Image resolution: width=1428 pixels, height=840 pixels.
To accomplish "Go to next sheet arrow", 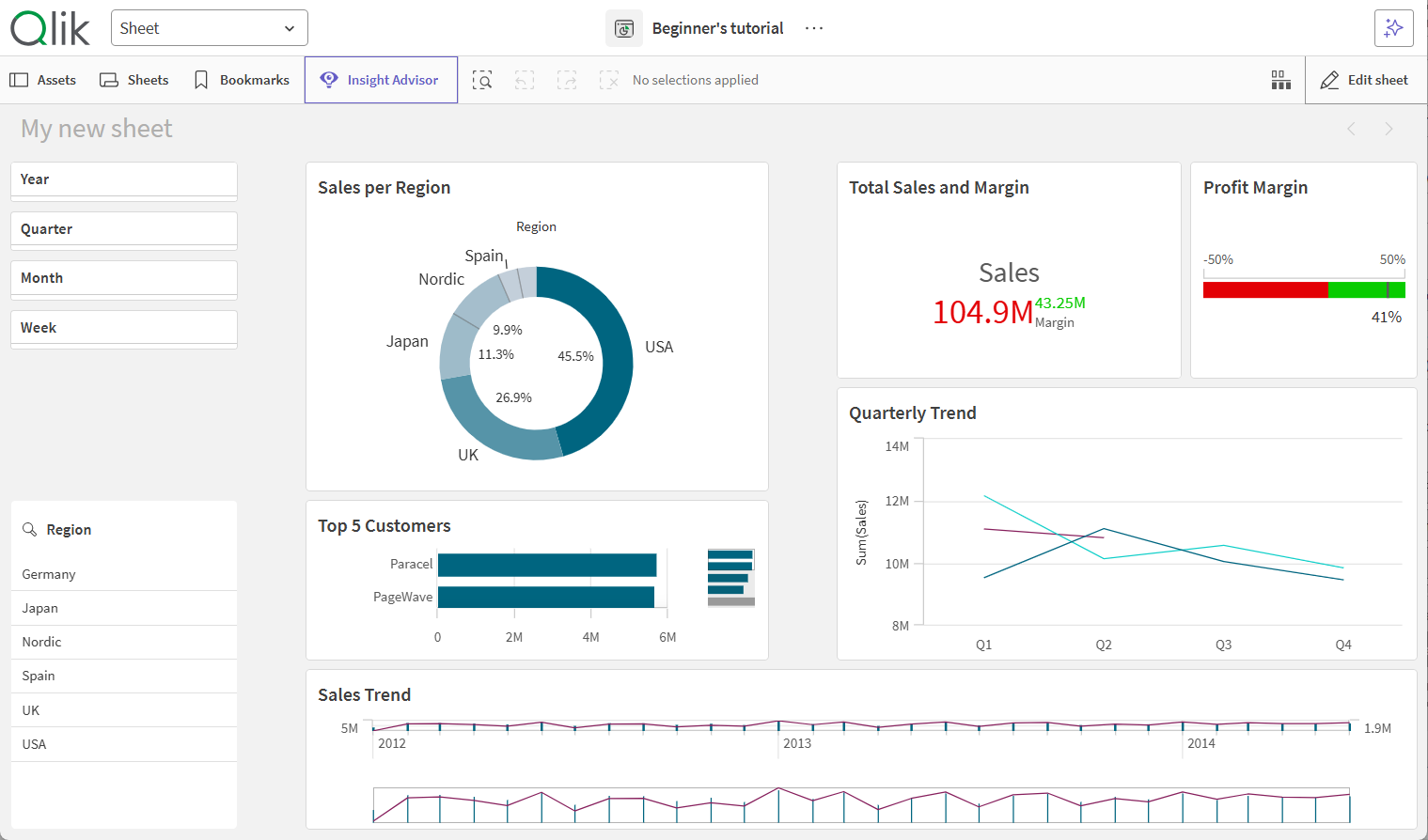I will pos(1389,129).
